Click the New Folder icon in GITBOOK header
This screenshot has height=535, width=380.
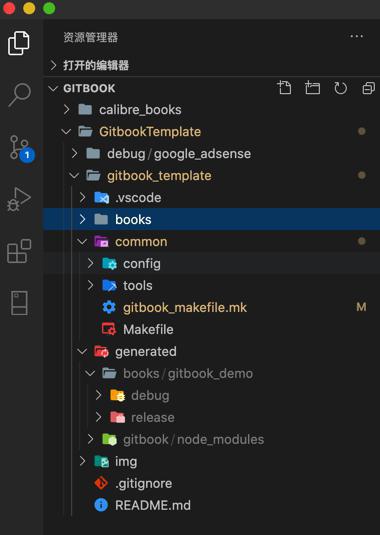(312, 88)
